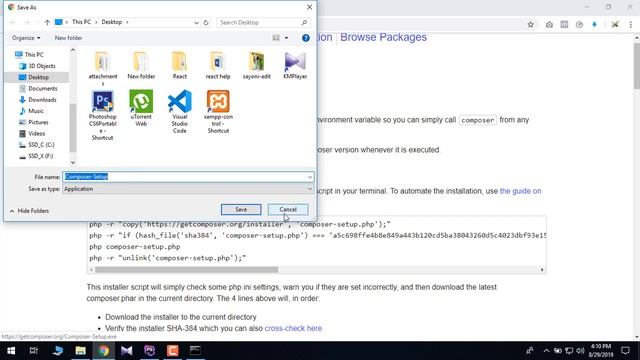640x360 pixels.
Task: Click the Chrome taskbar icon
Action: (x=103, y=351)
